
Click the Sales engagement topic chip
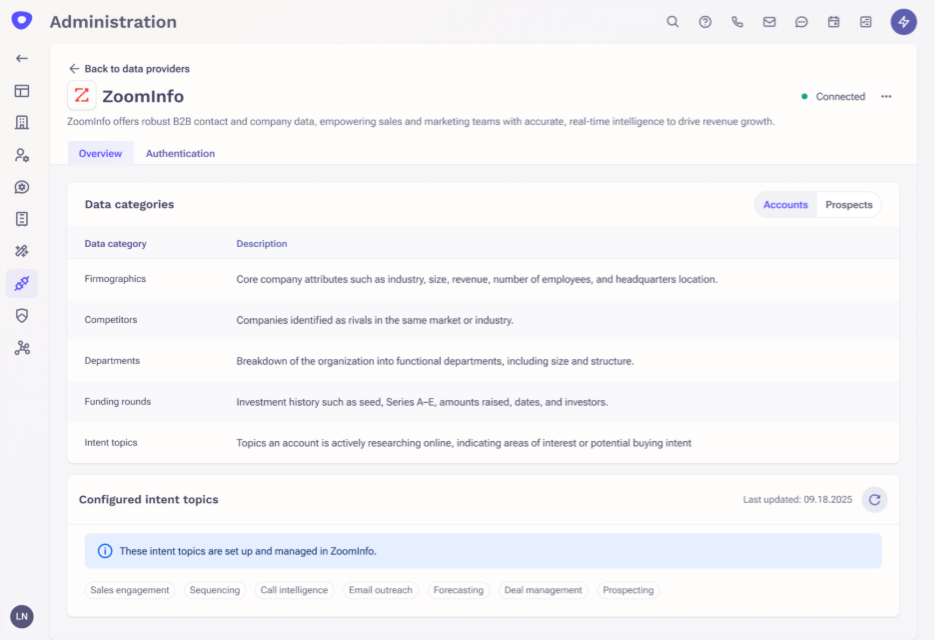click(x=130, y=590)
